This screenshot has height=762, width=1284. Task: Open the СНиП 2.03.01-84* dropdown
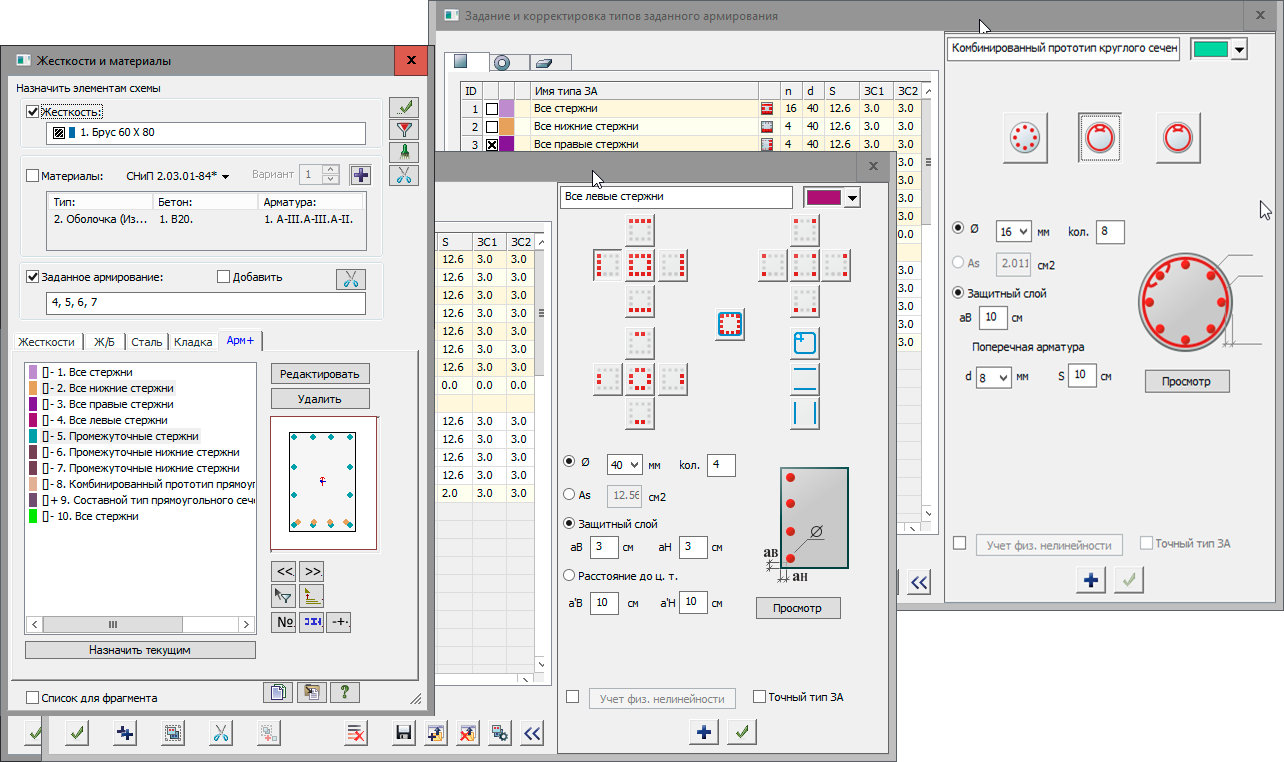click(179, 176)
